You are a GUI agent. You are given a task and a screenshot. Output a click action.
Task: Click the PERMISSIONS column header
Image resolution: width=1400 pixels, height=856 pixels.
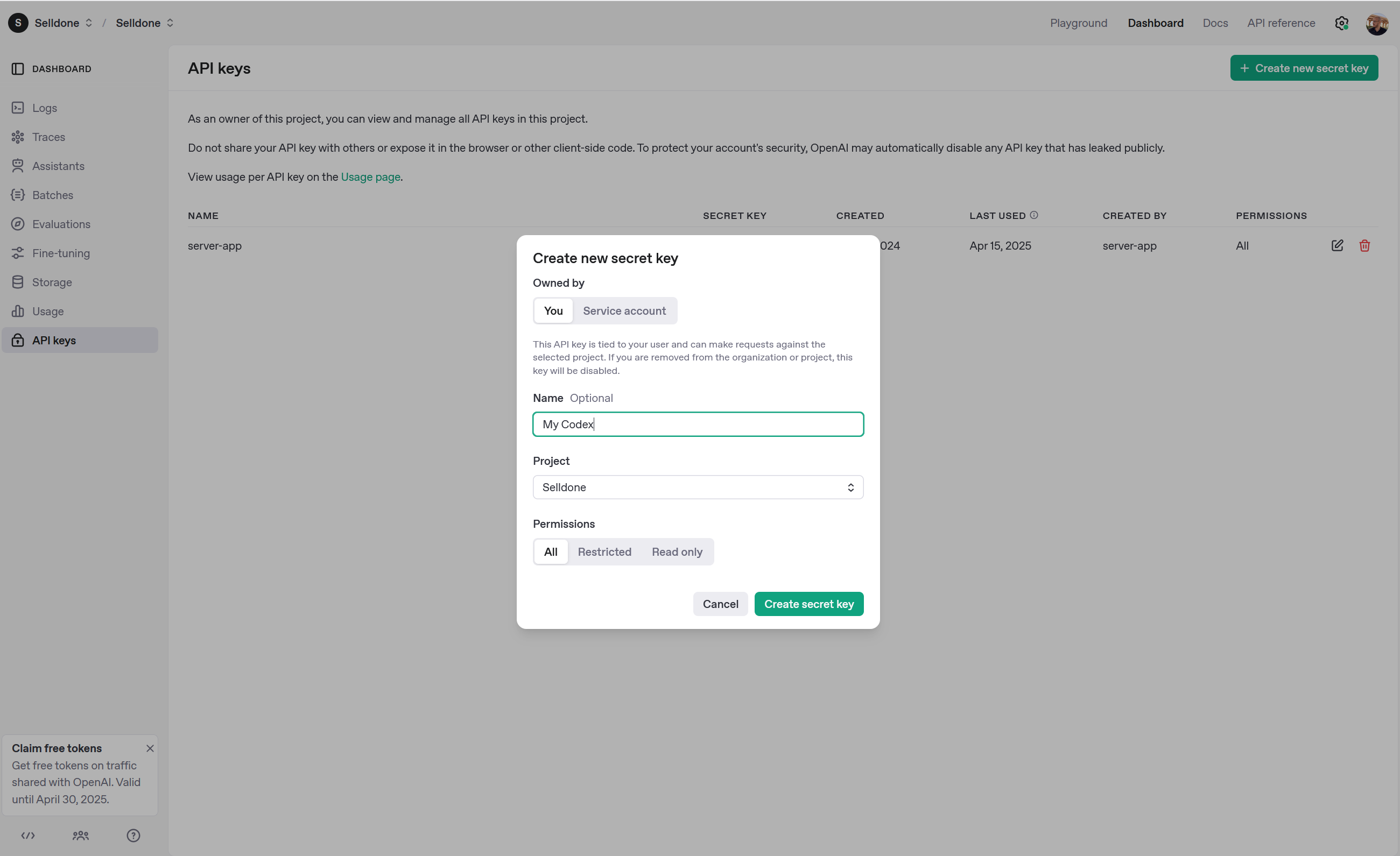[1271, 216]
